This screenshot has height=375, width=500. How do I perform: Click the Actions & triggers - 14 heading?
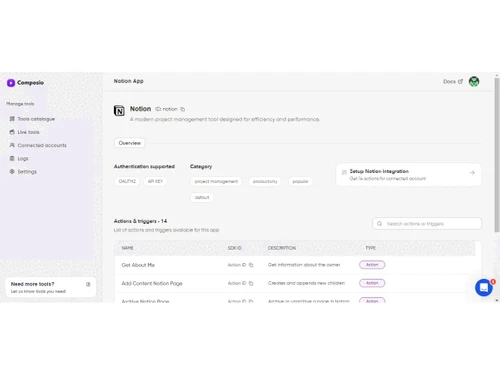tap(140, 221)
